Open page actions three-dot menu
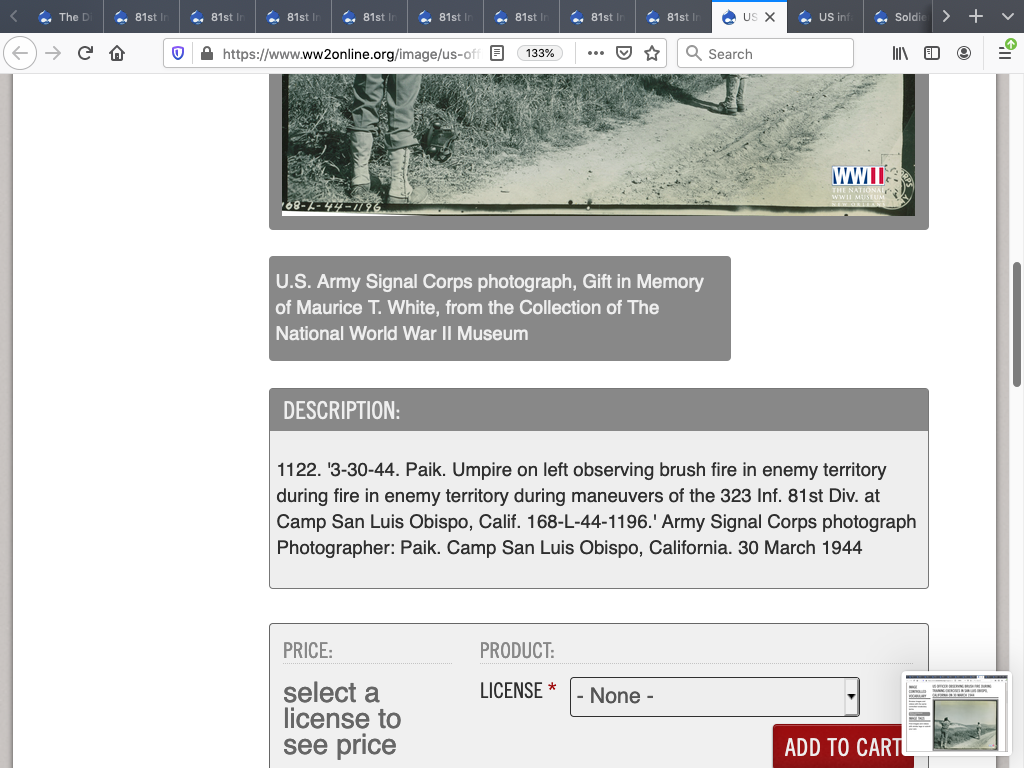Screen dimensions: 1024x768 click(596, 54)
